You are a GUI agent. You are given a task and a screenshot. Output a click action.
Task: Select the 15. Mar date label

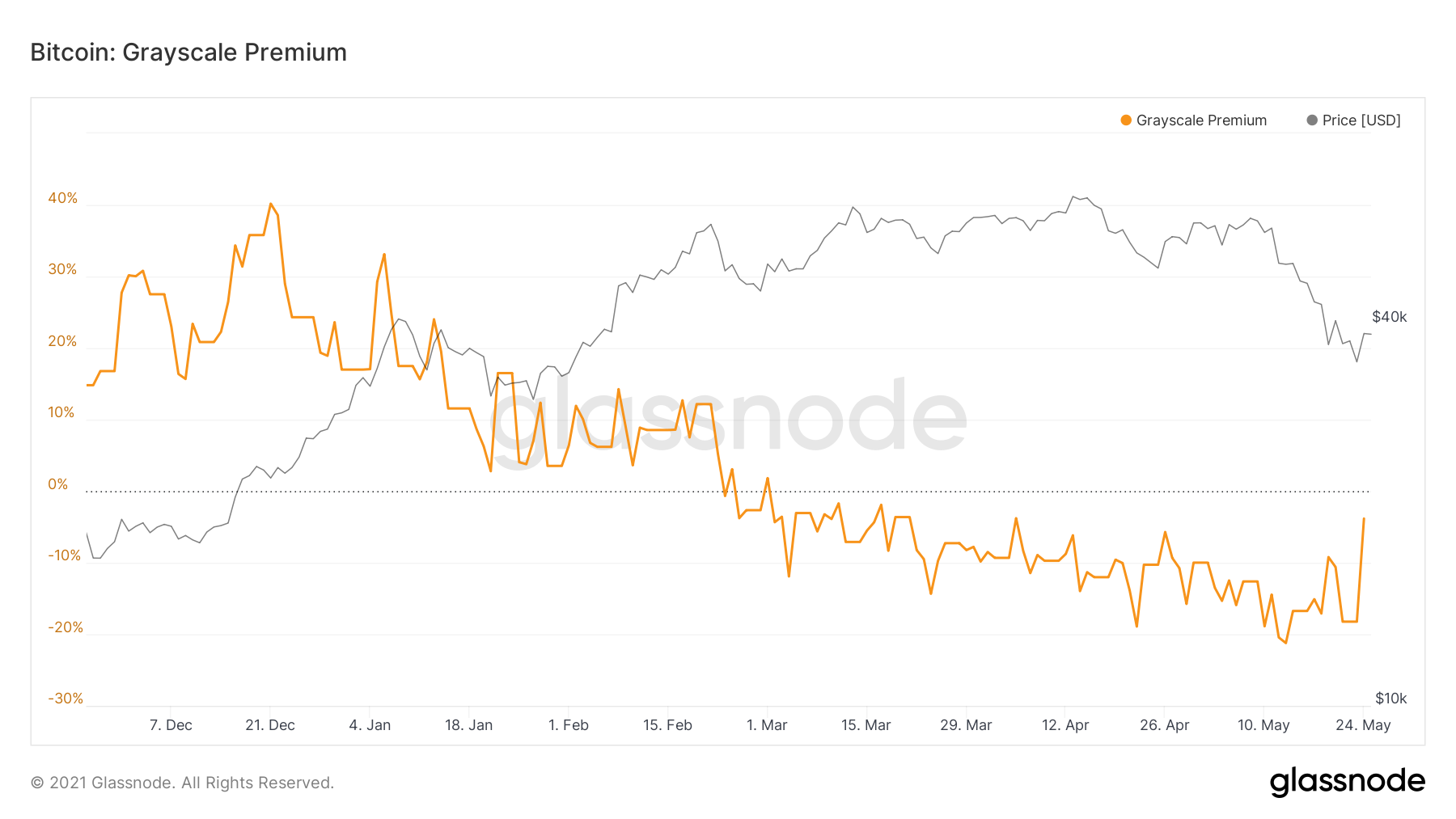(x=866, y=725)
